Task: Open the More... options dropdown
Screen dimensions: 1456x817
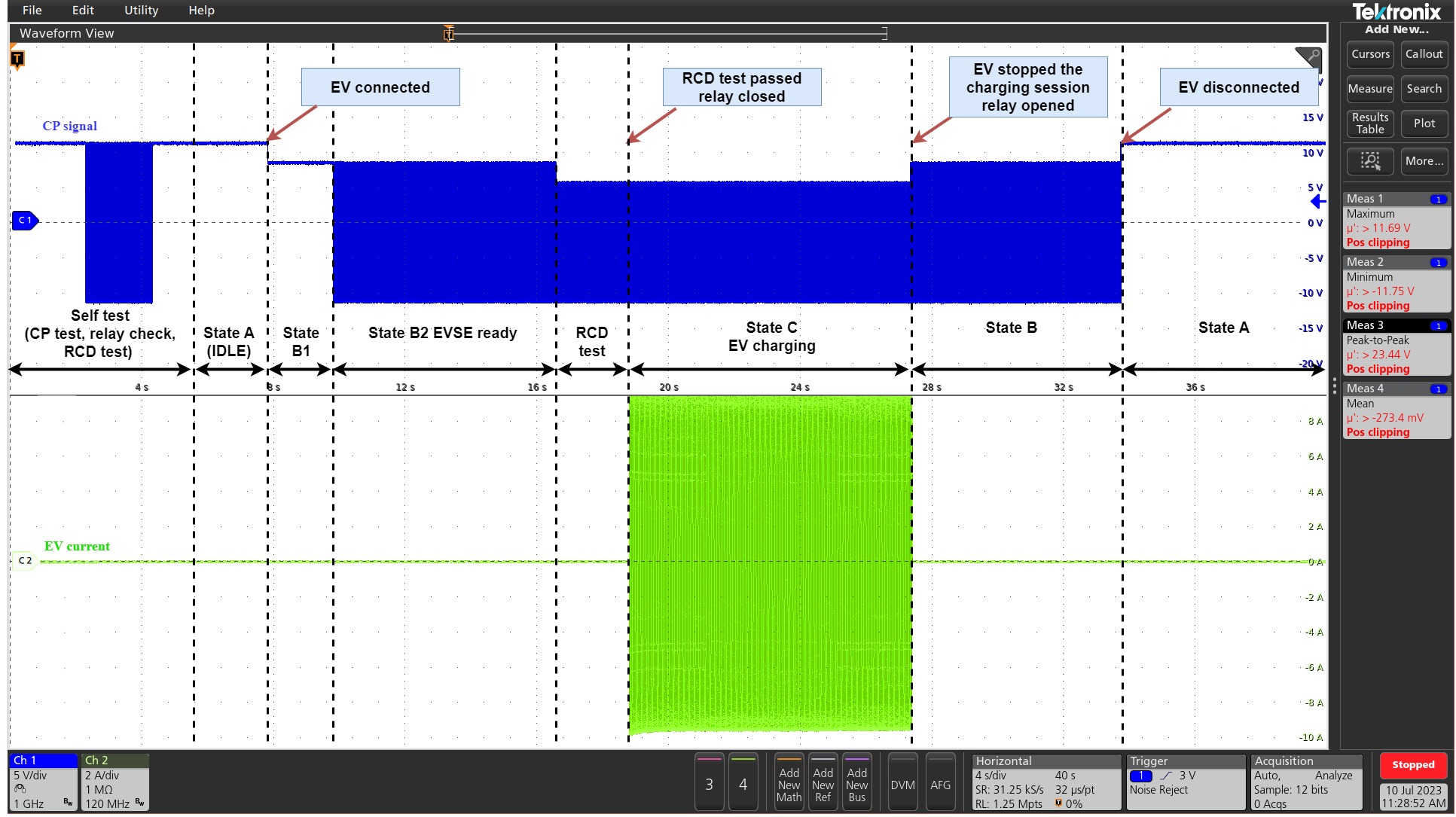Action: coord(1424,161)
